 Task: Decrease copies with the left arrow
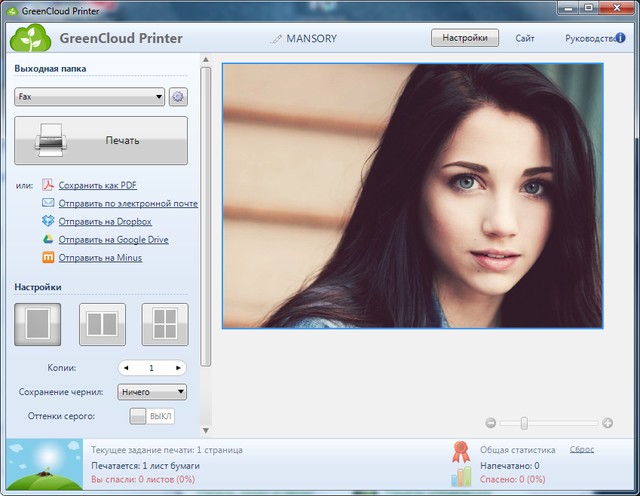[x=126, y=368]
